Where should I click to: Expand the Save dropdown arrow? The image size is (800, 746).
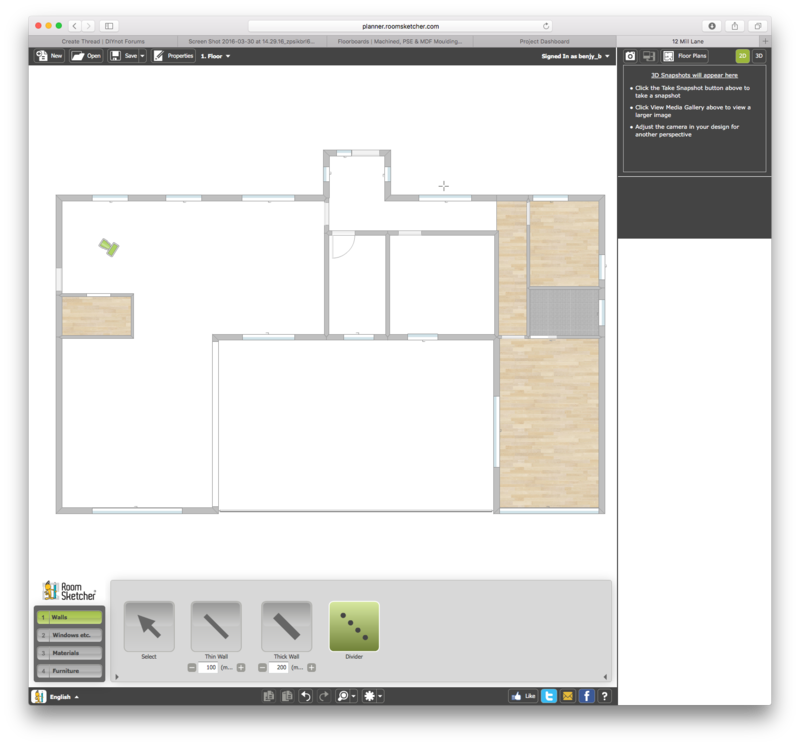pos(143,56)
